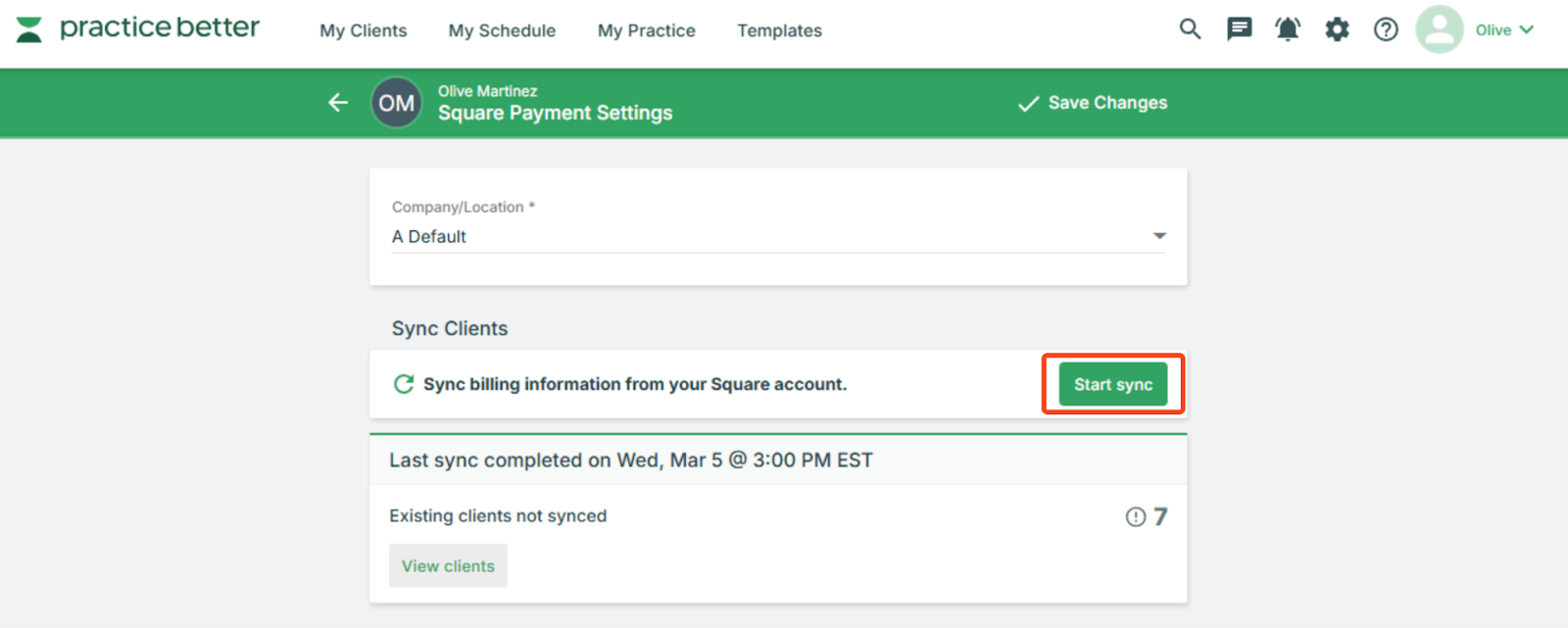1568x628 pixels.
Task: Open the Templates menu
Action: tap(779, 30)
